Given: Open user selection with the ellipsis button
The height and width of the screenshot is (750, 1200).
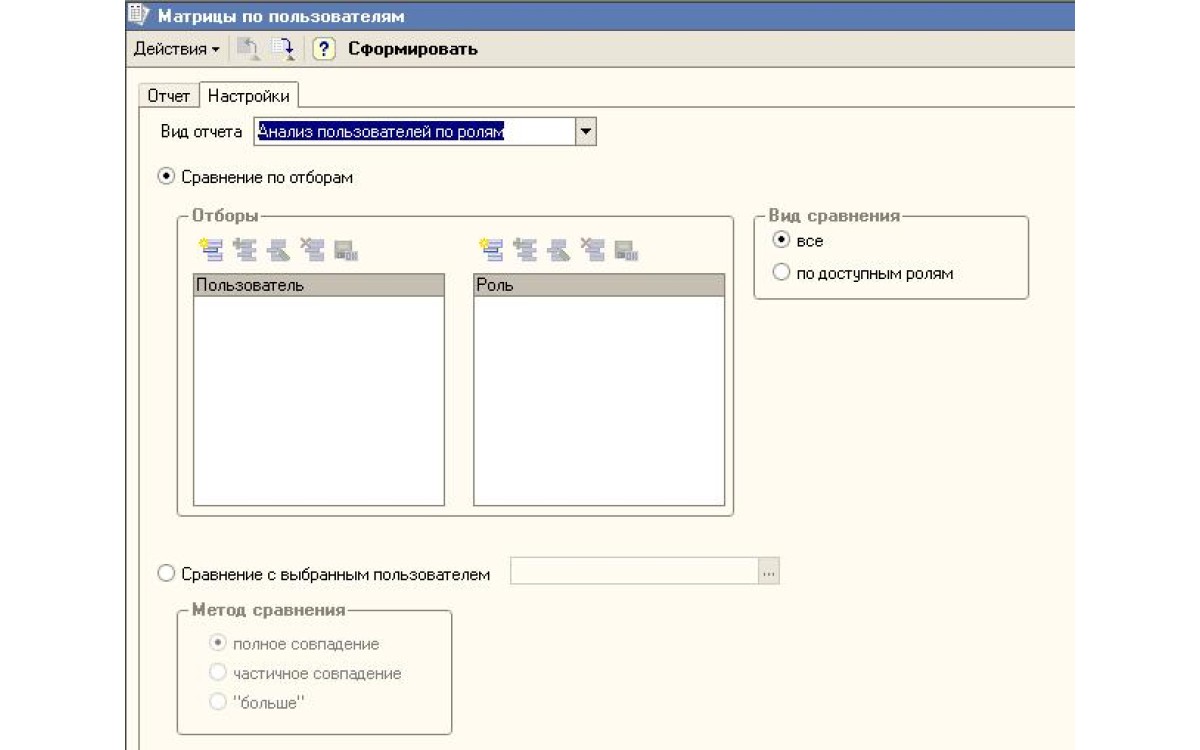Looking at the screenshot, I should (768, 572).
